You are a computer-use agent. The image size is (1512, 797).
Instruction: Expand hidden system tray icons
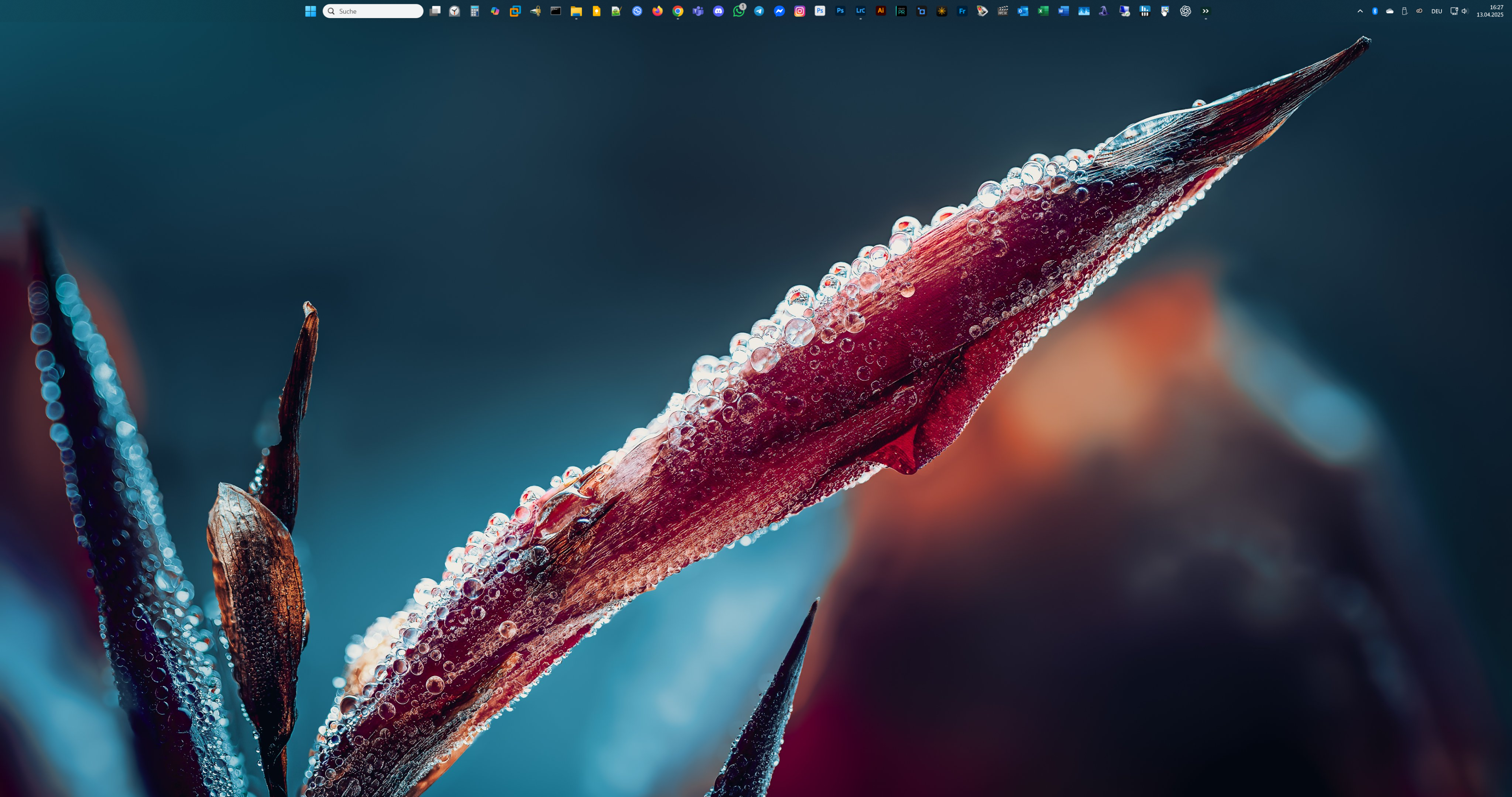click(1360, 11)
